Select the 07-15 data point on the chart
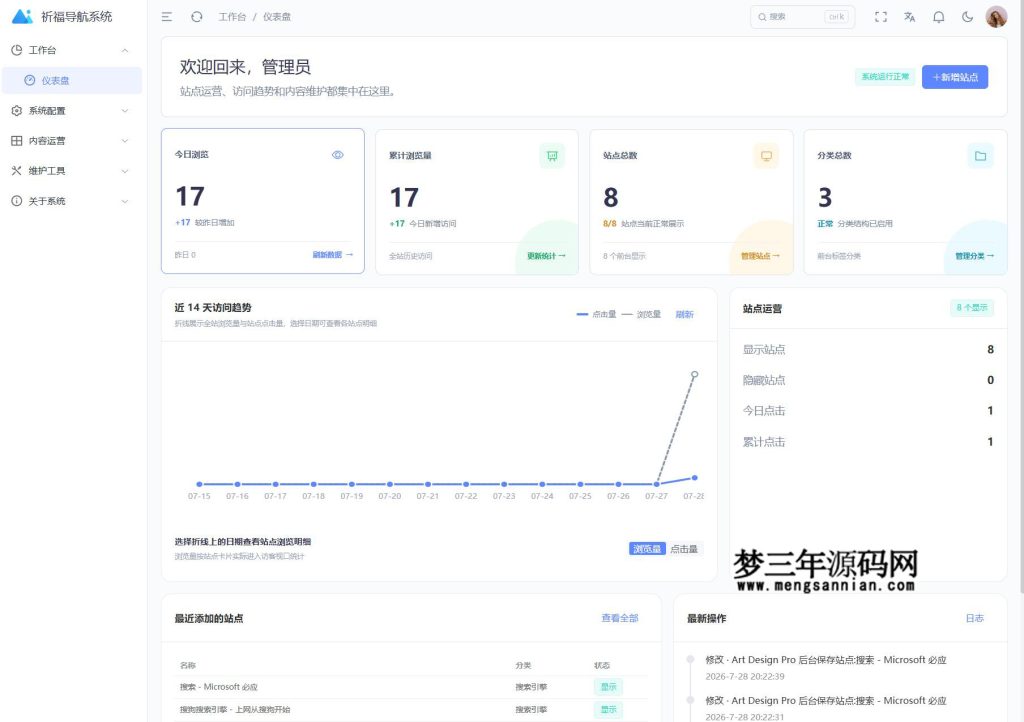Viewport: 1024px width, 722px height. click(x=199, y=484)
